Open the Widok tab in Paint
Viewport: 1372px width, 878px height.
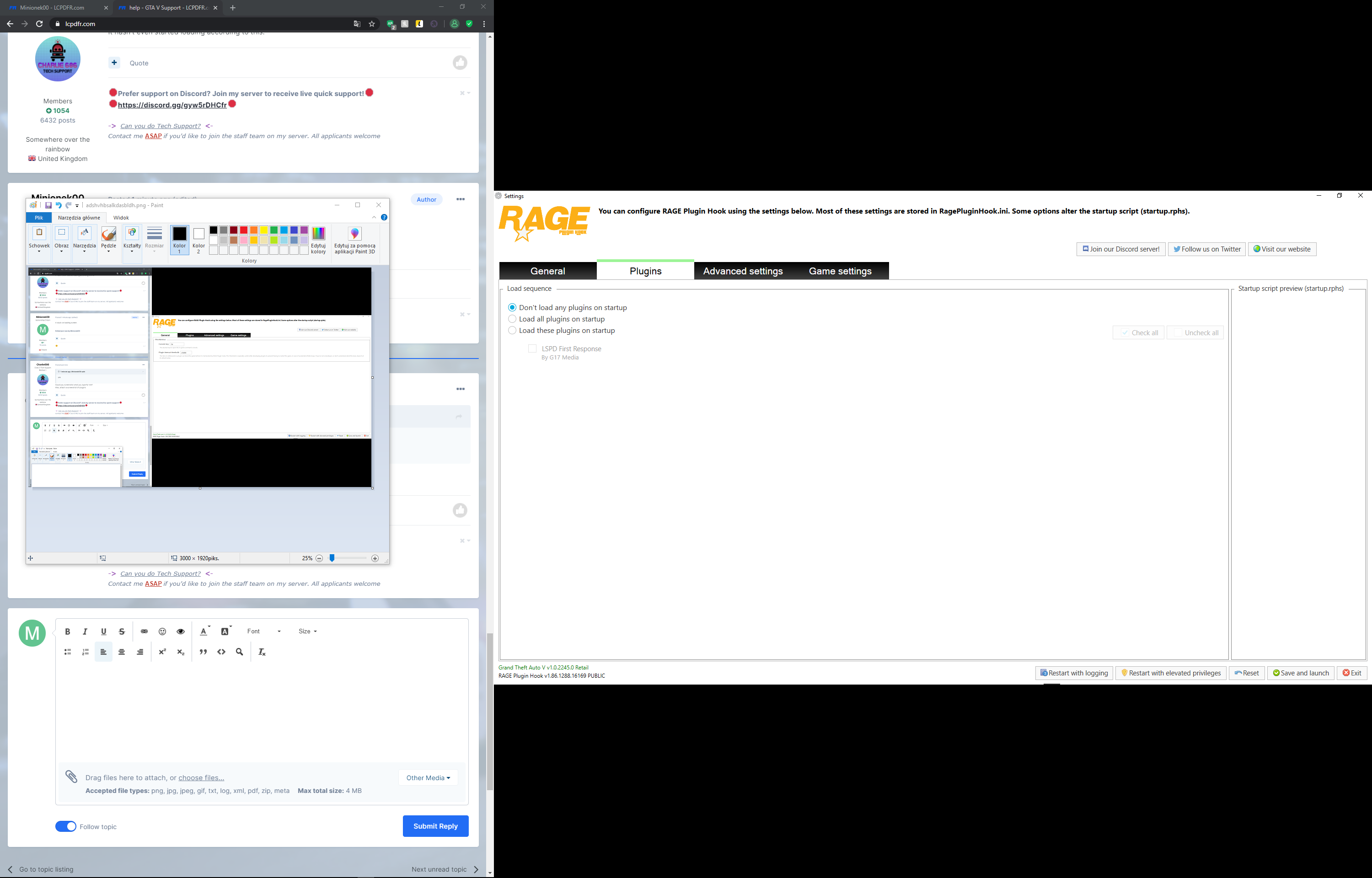tap(121, 217)
